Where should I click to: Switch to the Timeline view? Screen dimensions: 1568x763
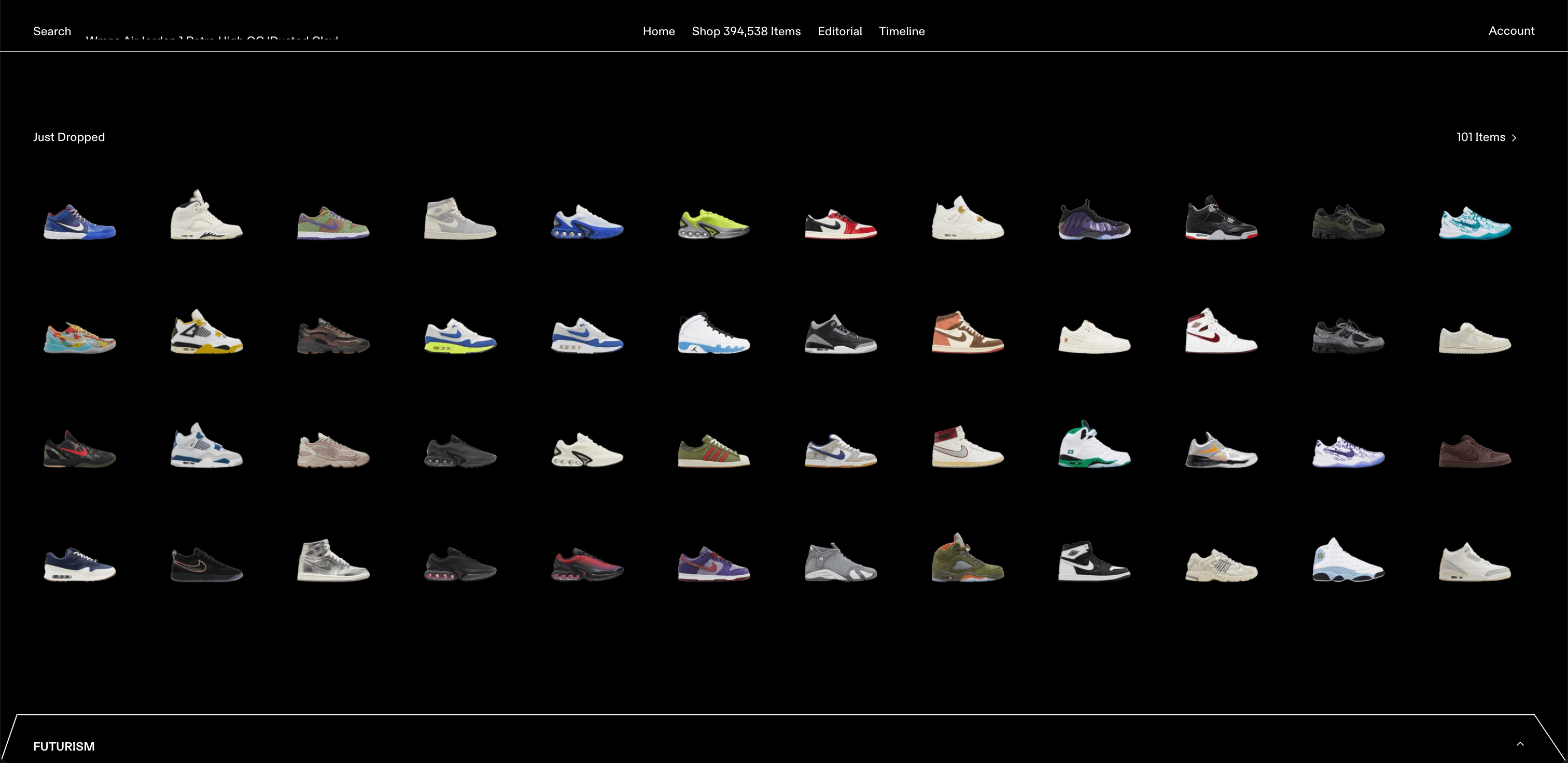click(x=902, y=31)
